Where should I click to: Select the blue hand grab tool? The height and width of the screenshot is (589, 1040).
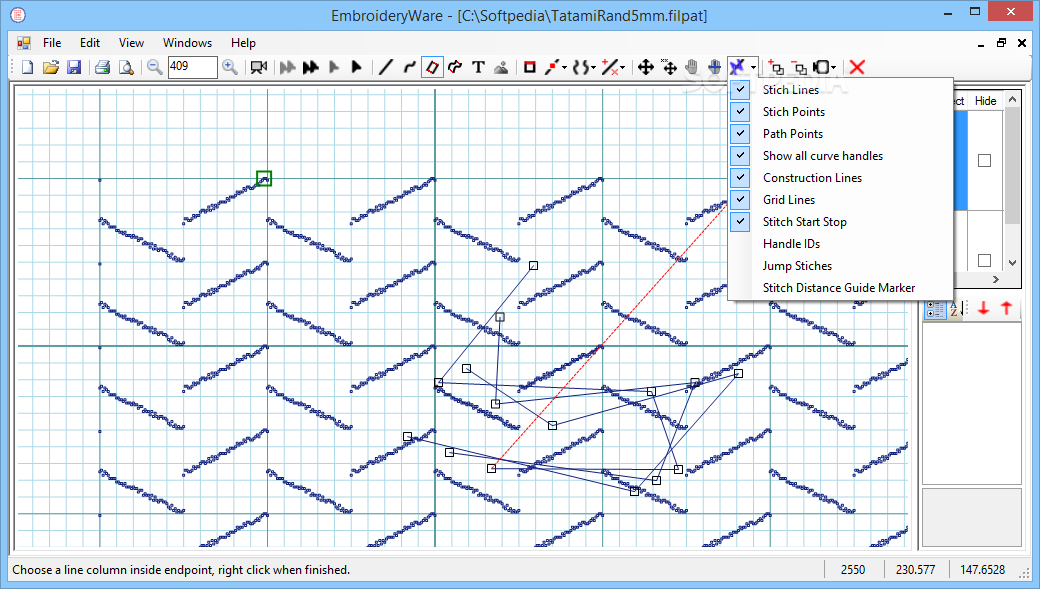[714, 67]
